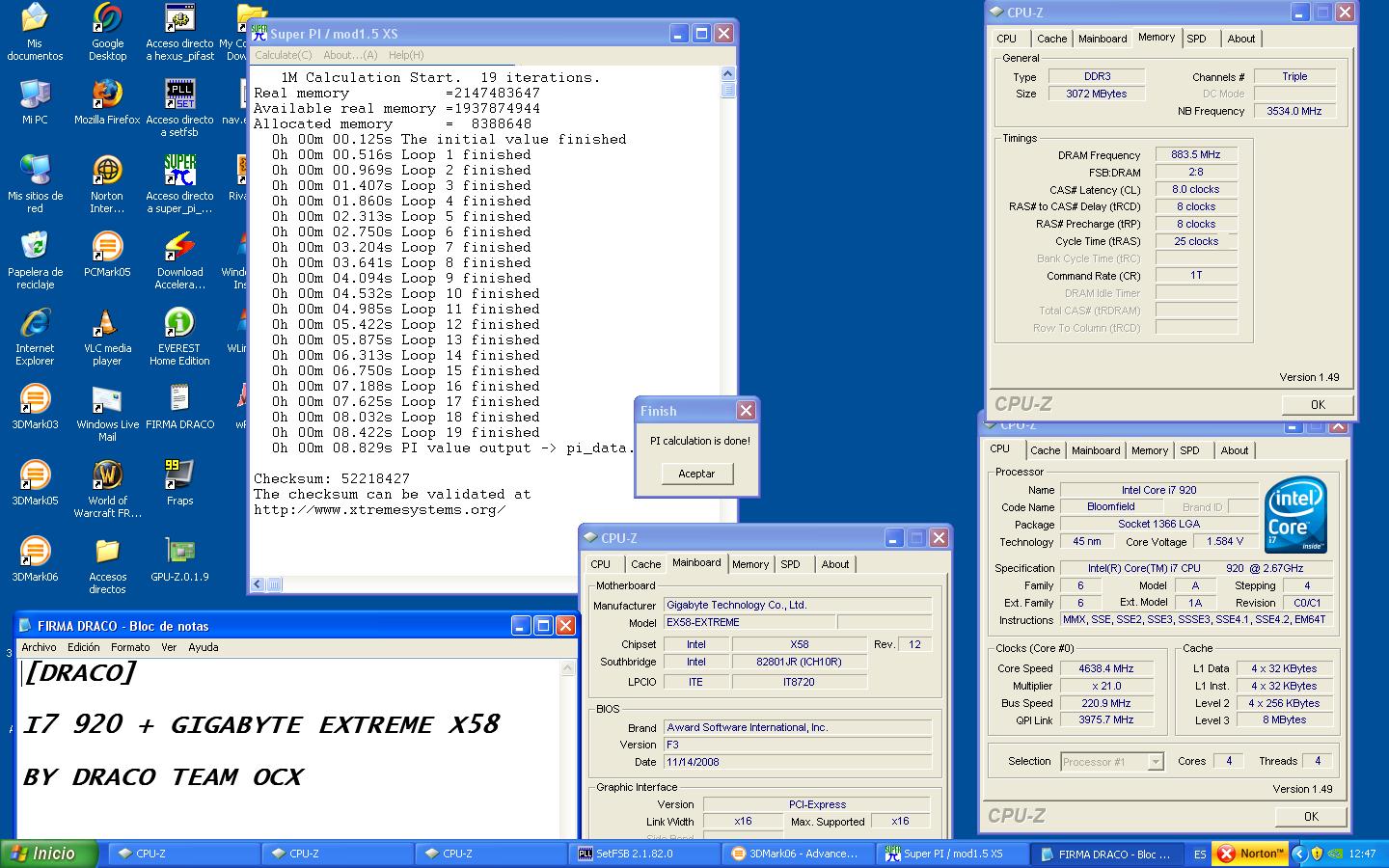The width and height of the screenshot is (1389, 868).
Task: Click OK in the Memory CPU-Z window
Action: click(x=1318, y=405)
